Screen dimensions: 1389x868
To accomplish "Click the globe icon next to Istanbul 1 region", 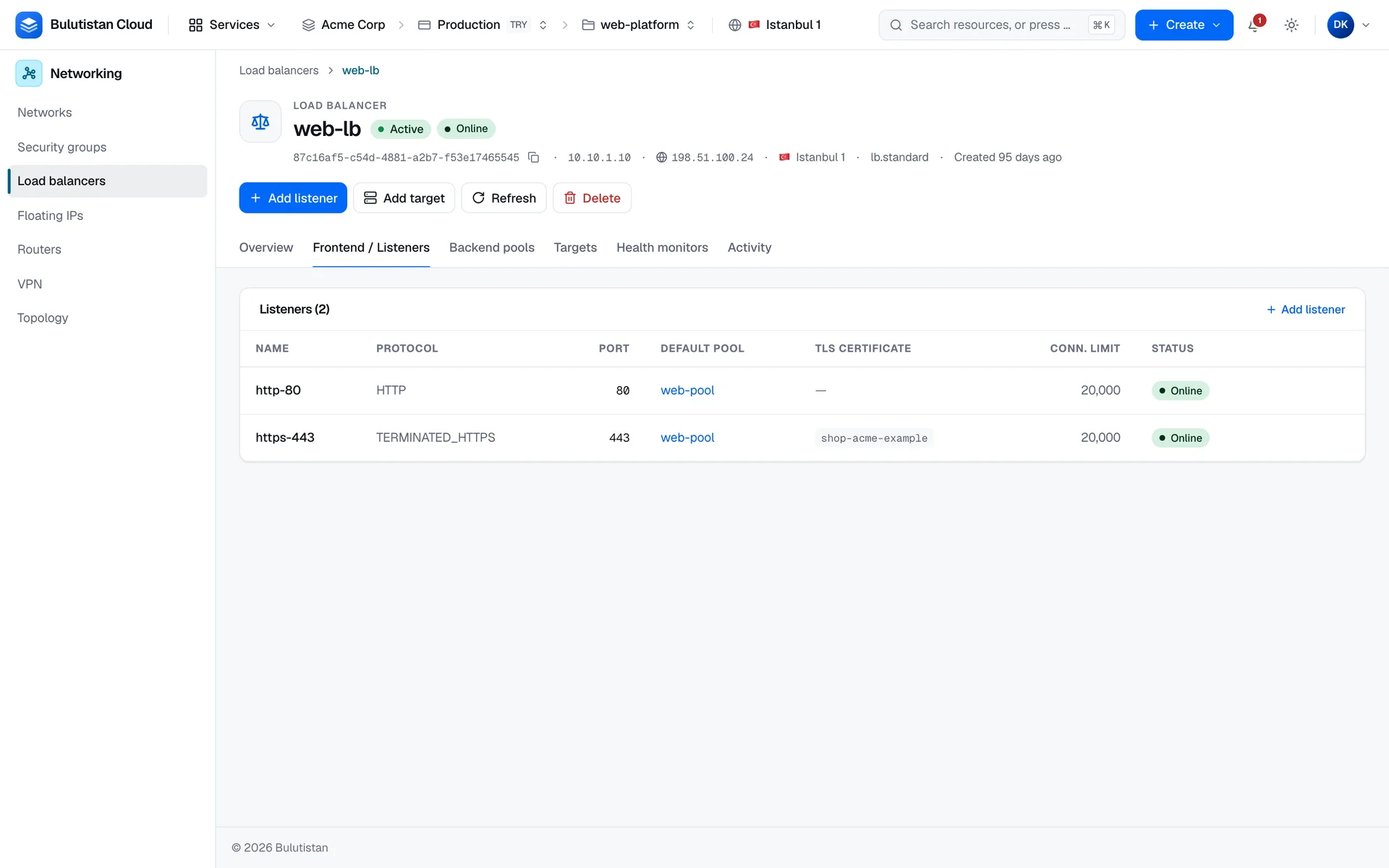I will click(735, 25).
